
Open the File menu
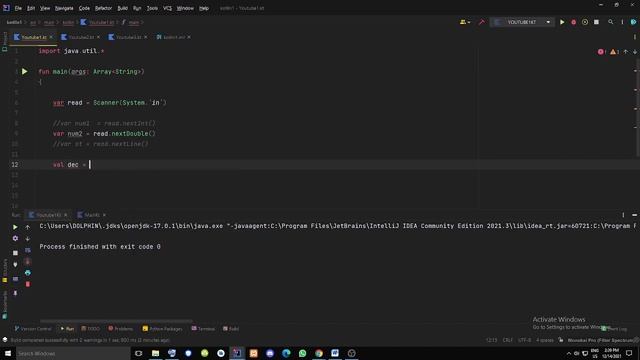[x=18, y=8]
